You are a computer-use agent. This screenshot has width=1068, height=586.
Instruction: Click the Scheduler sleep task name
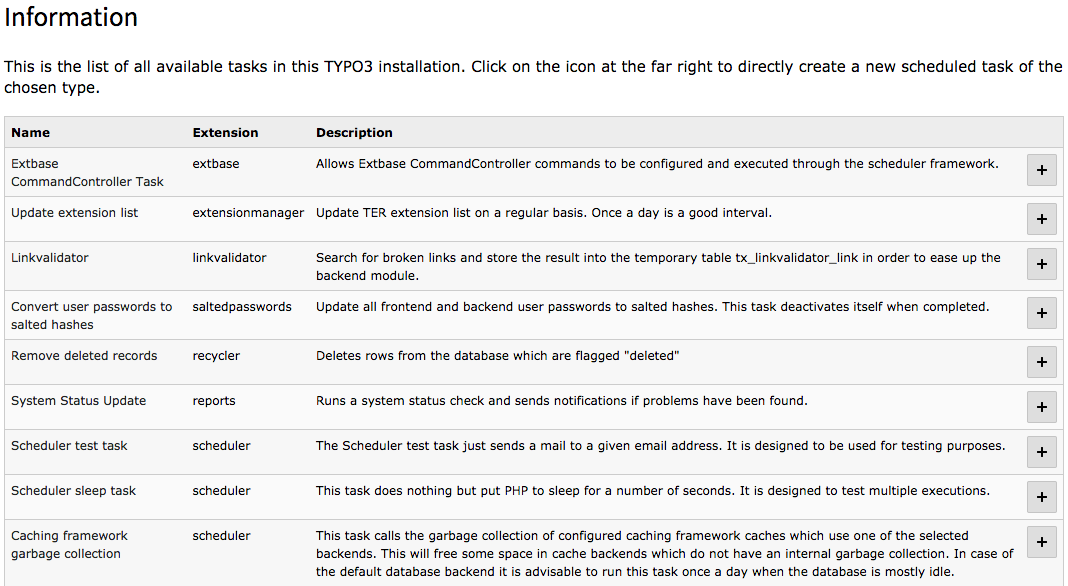(74, 491)
